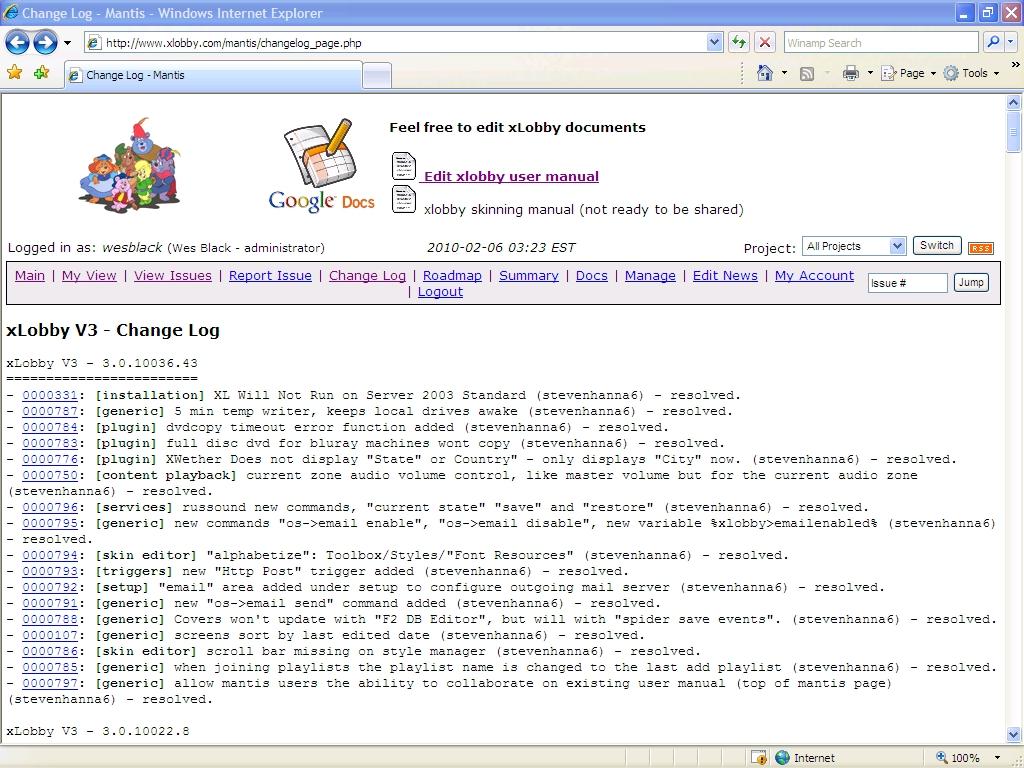
Task: Open the Favorites Center star icon
Action: click(x=14, y=72)
